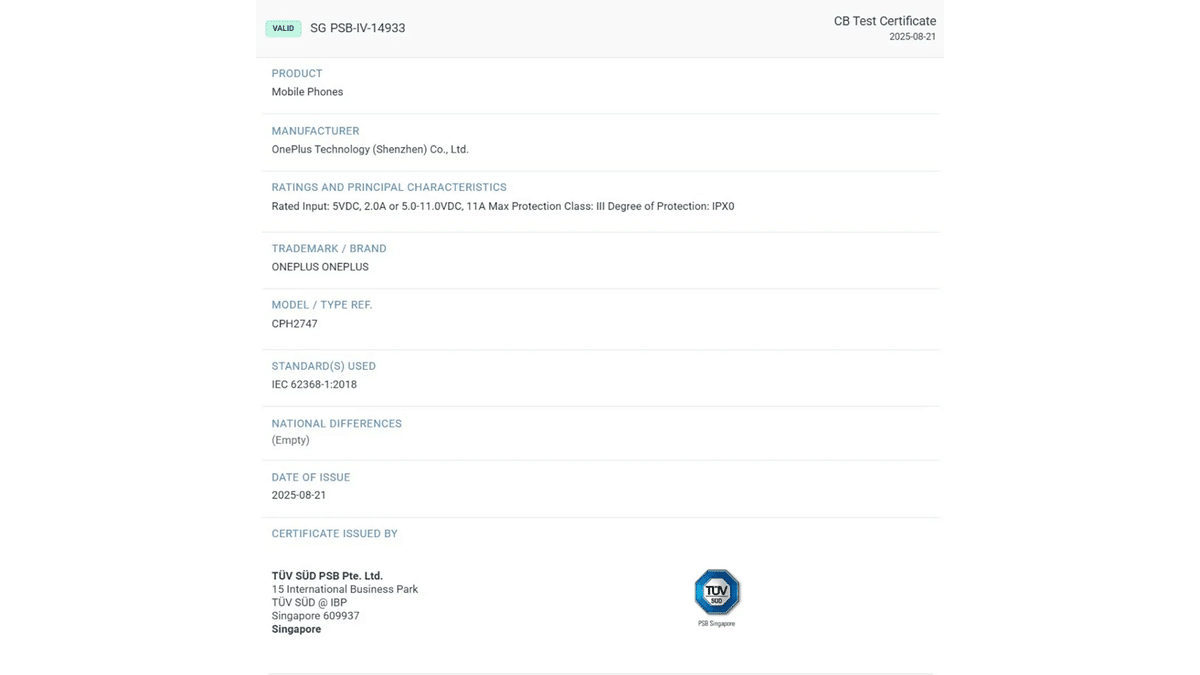Click the MODEL / TYPE REF. label
The height and width of the screenshot is (675, 1200).
coord(322,305)
